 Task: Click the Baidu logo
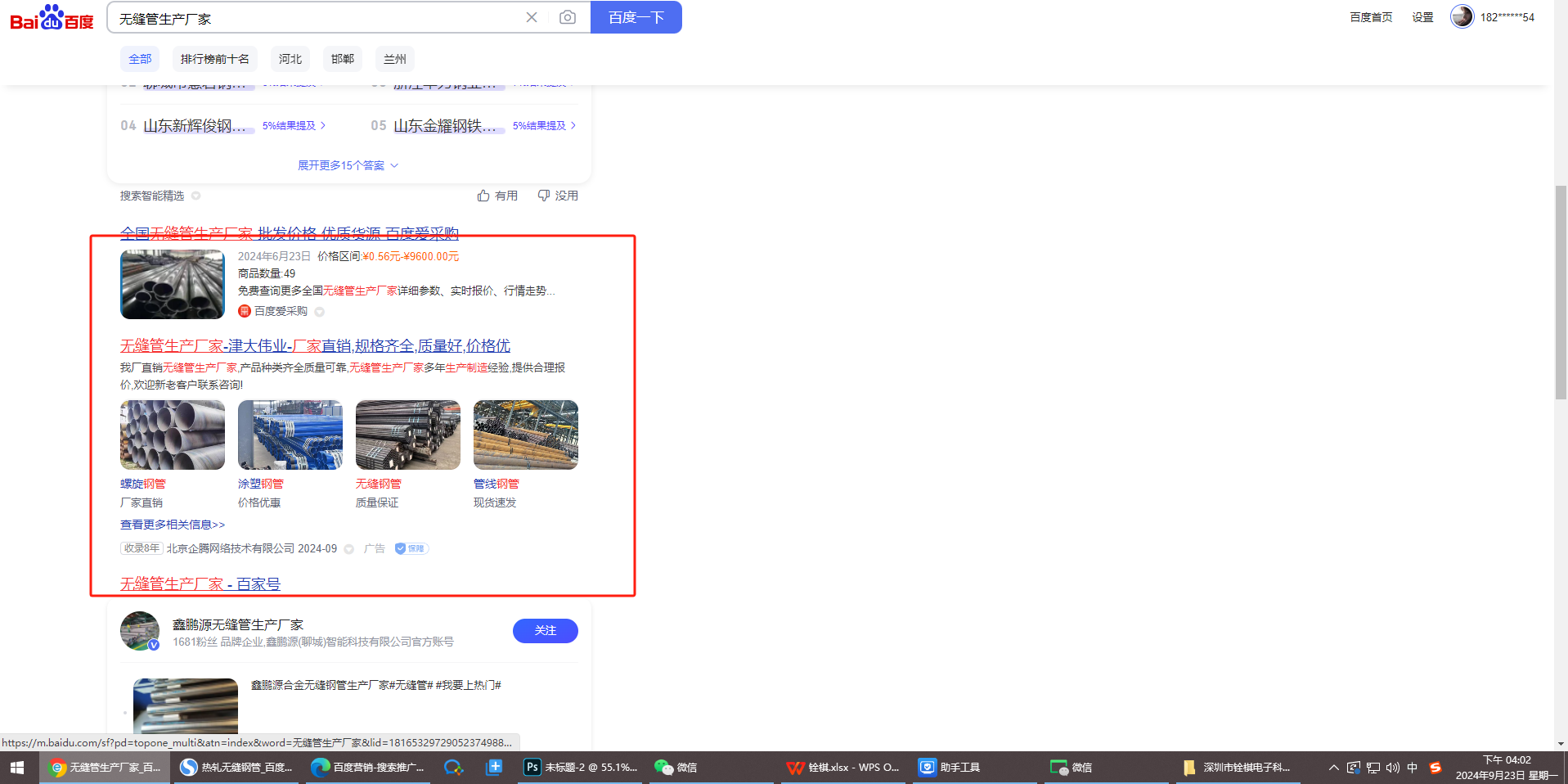(x=52, y=17)
